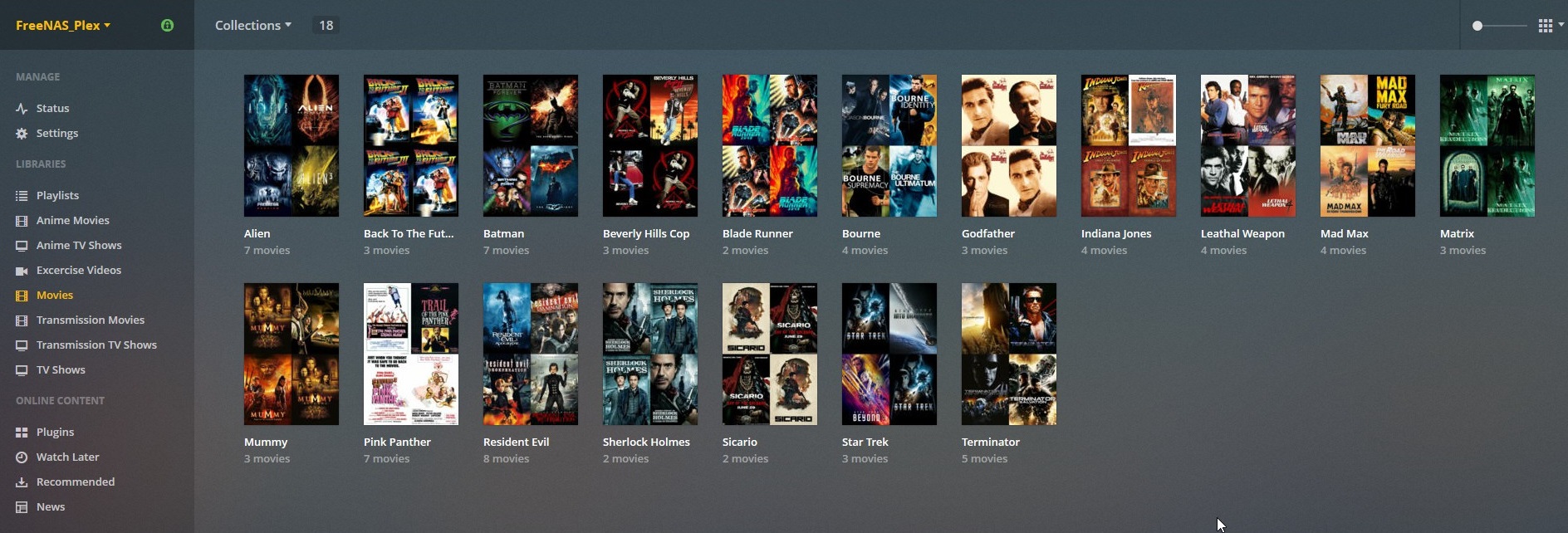1568x533 pixels.
Task: Open the Indiana Jones collection poster
Action: point(1129,145)
